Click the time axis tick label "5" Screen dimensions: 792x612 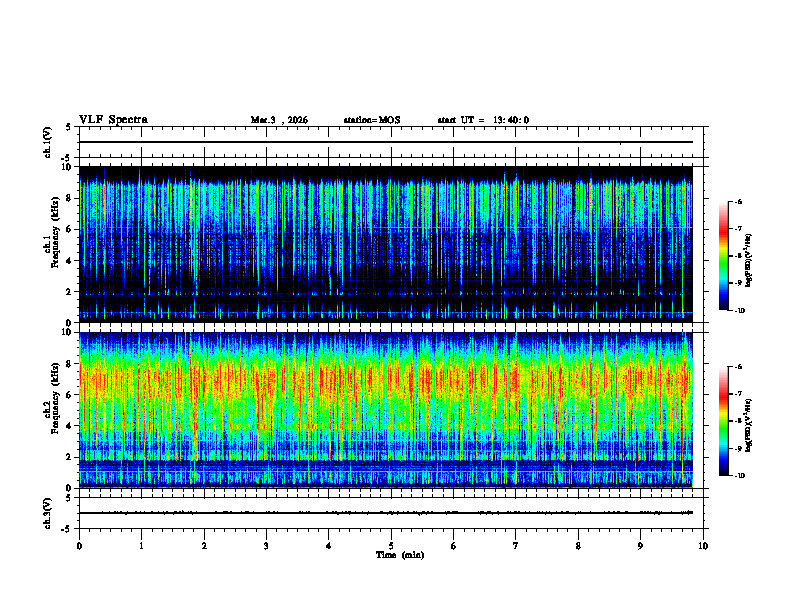pyautogui.click(x=391, y=546)
